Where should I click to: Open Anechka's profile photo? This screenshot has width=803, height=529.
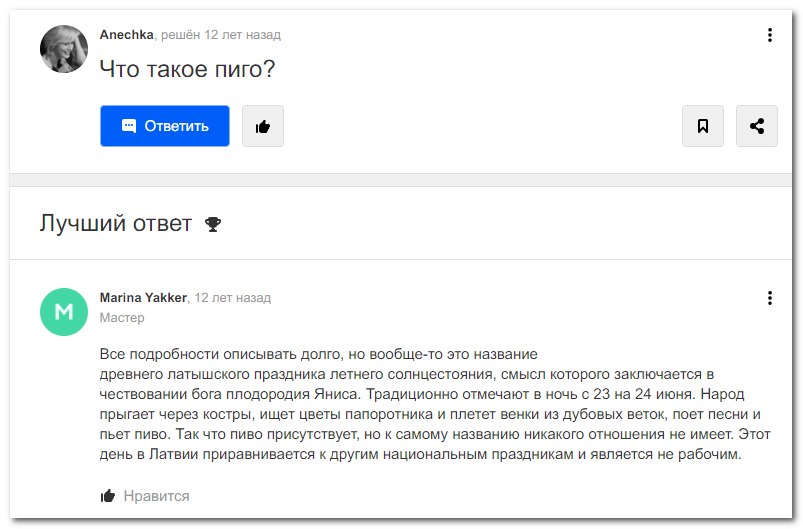[x=64, y=49]
